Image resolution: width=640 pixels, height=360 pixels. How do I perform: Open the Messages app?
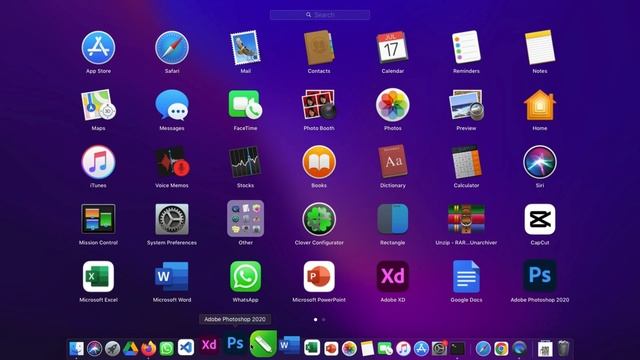(172, 105)
